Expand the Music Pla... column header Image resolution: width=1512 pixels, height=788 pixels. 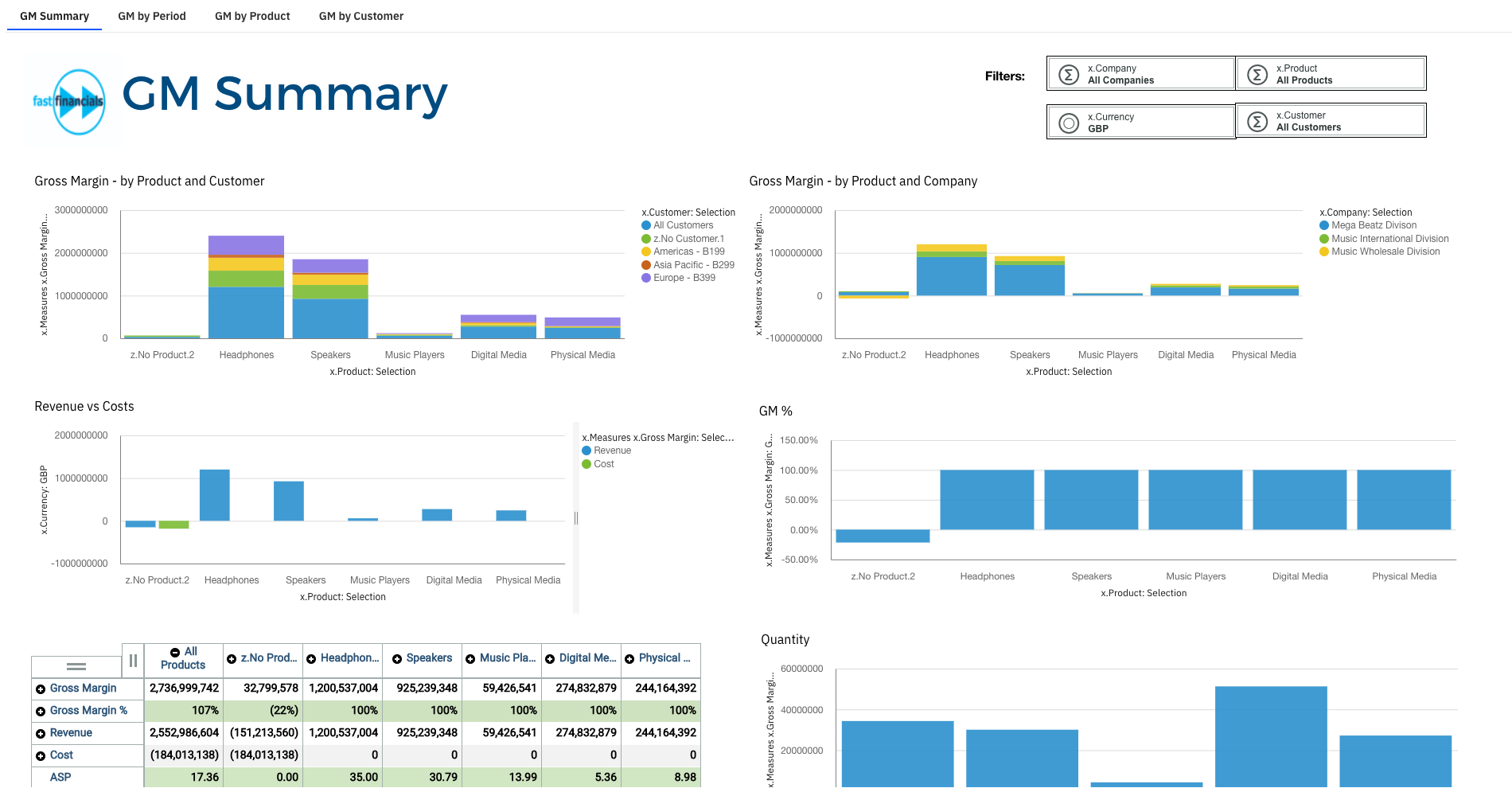tap(470, 658)
